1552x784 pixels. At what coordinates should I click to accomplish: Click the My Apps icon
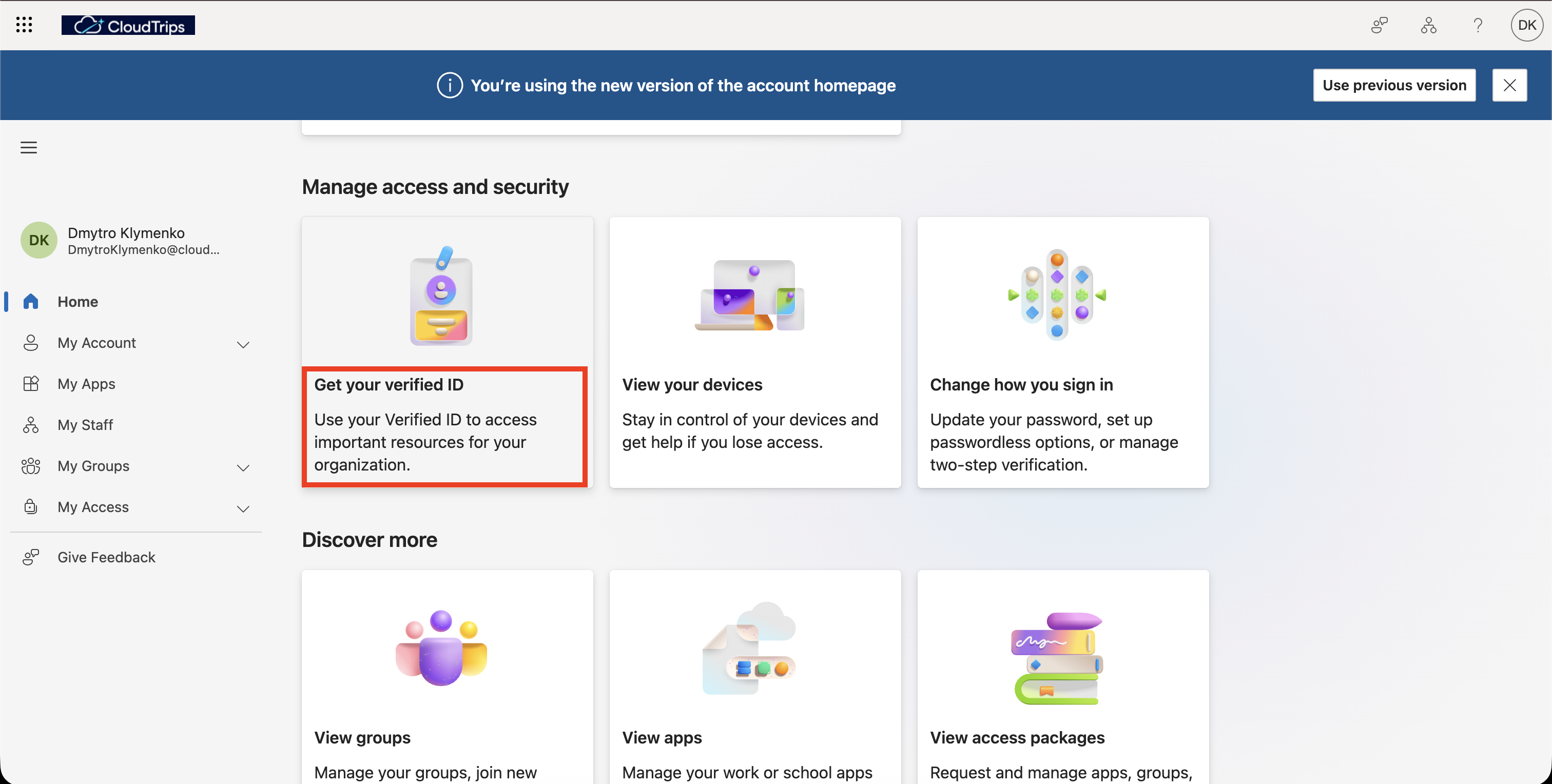point(31,384)
